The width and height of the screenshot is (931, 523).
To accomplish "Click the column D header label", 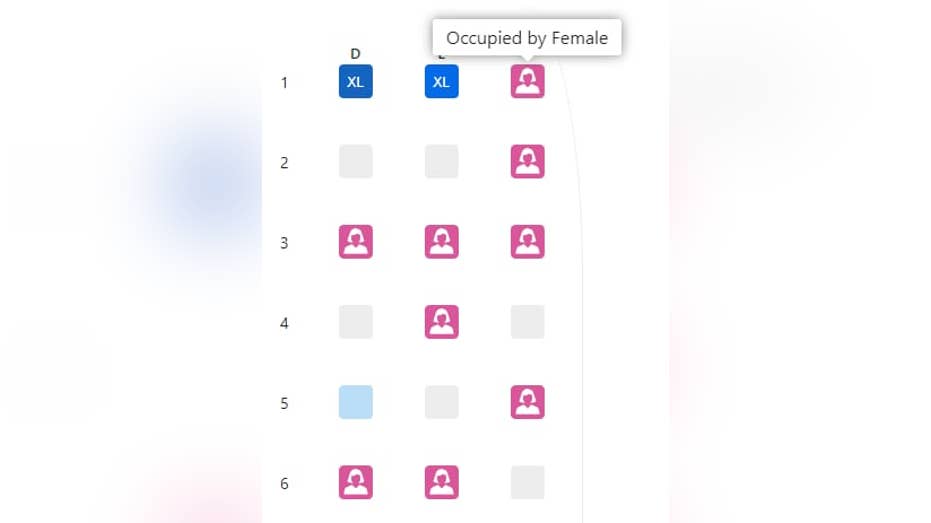I will pos(355,54).
